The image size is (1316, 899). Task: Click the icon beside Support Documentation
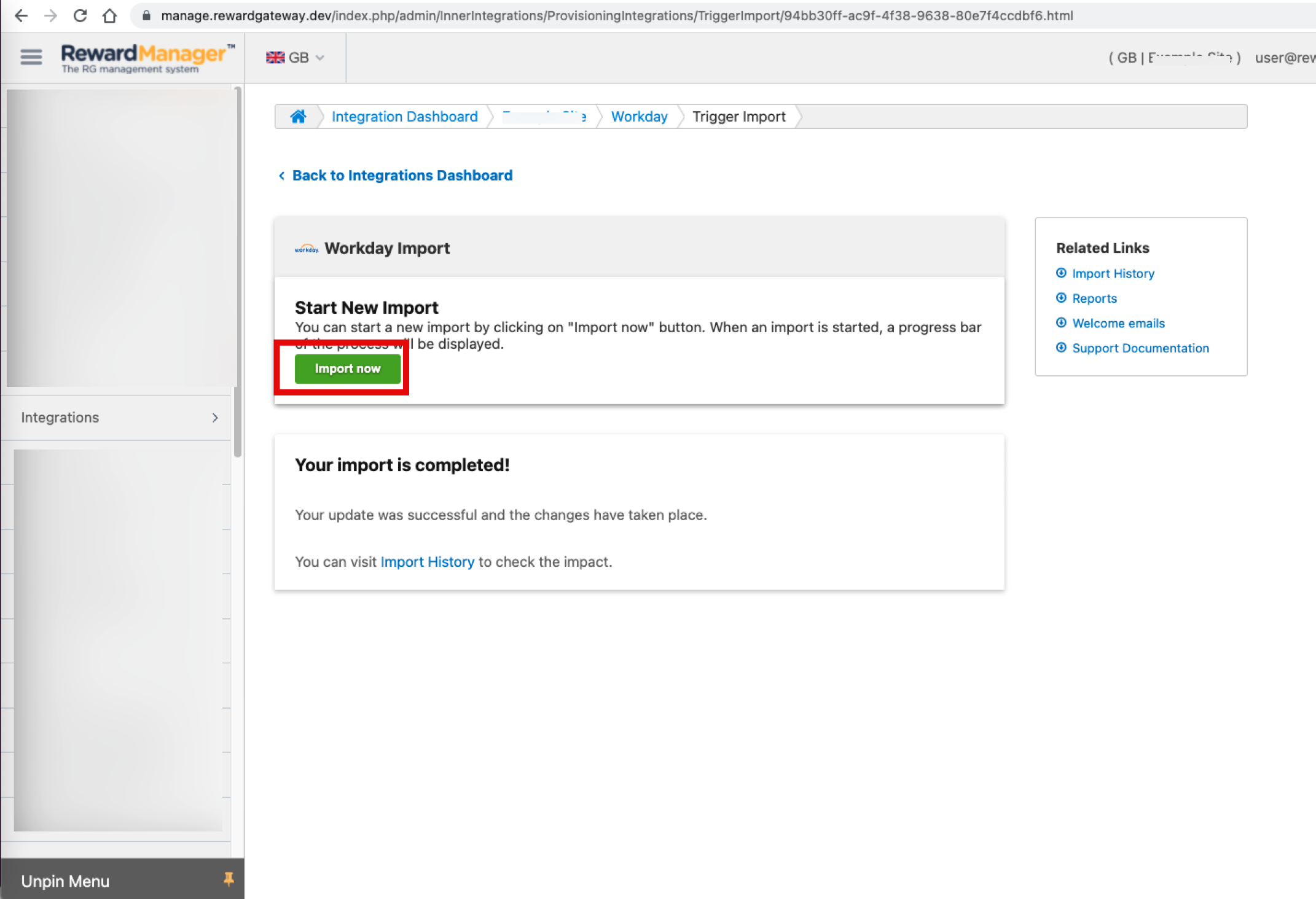[x=1061, y=348]
